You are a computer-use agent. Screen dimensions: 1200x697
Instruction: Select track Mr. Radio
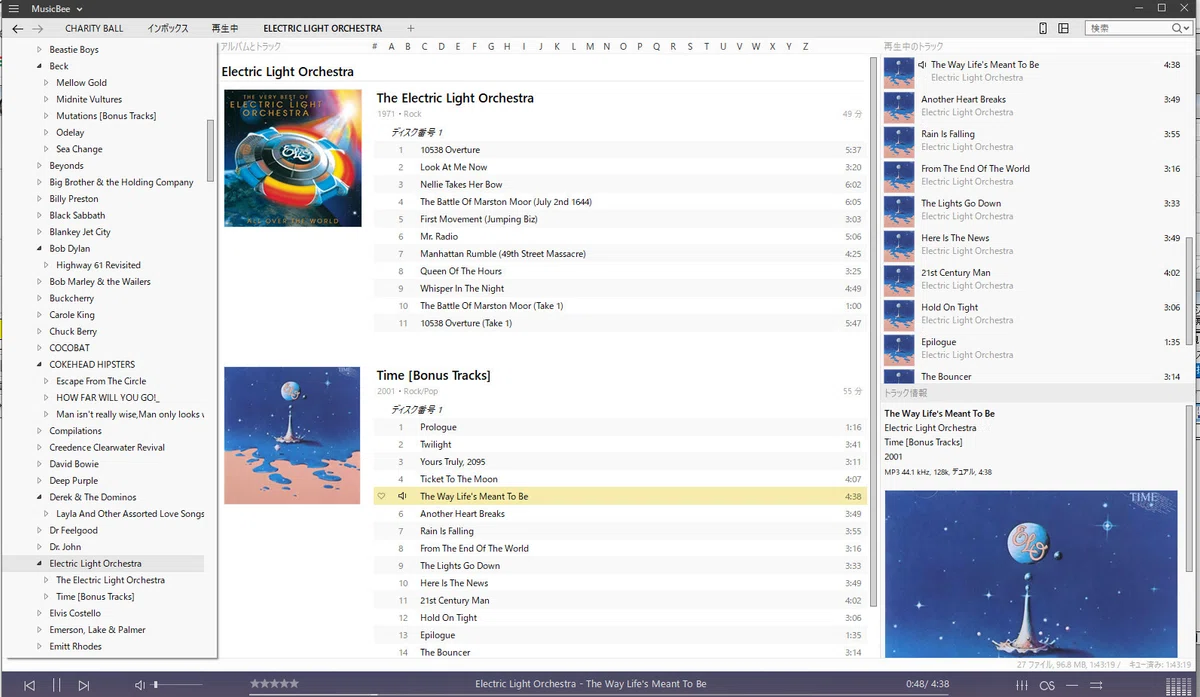point(618,236)
